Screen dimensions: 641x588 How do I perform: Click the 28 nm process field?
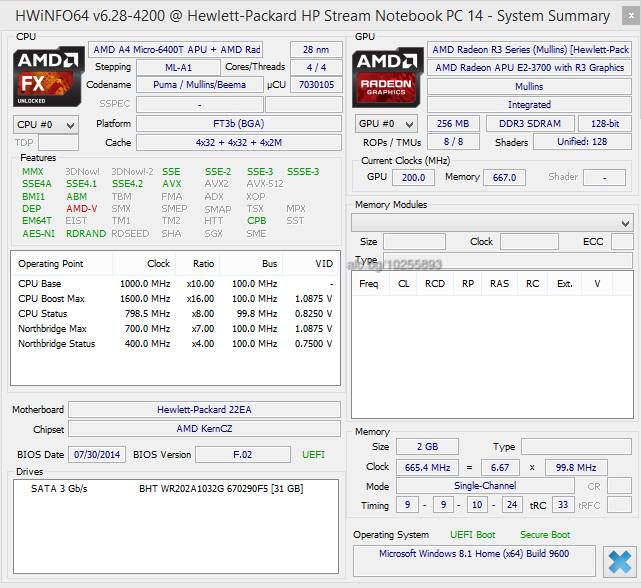[316, 49]
